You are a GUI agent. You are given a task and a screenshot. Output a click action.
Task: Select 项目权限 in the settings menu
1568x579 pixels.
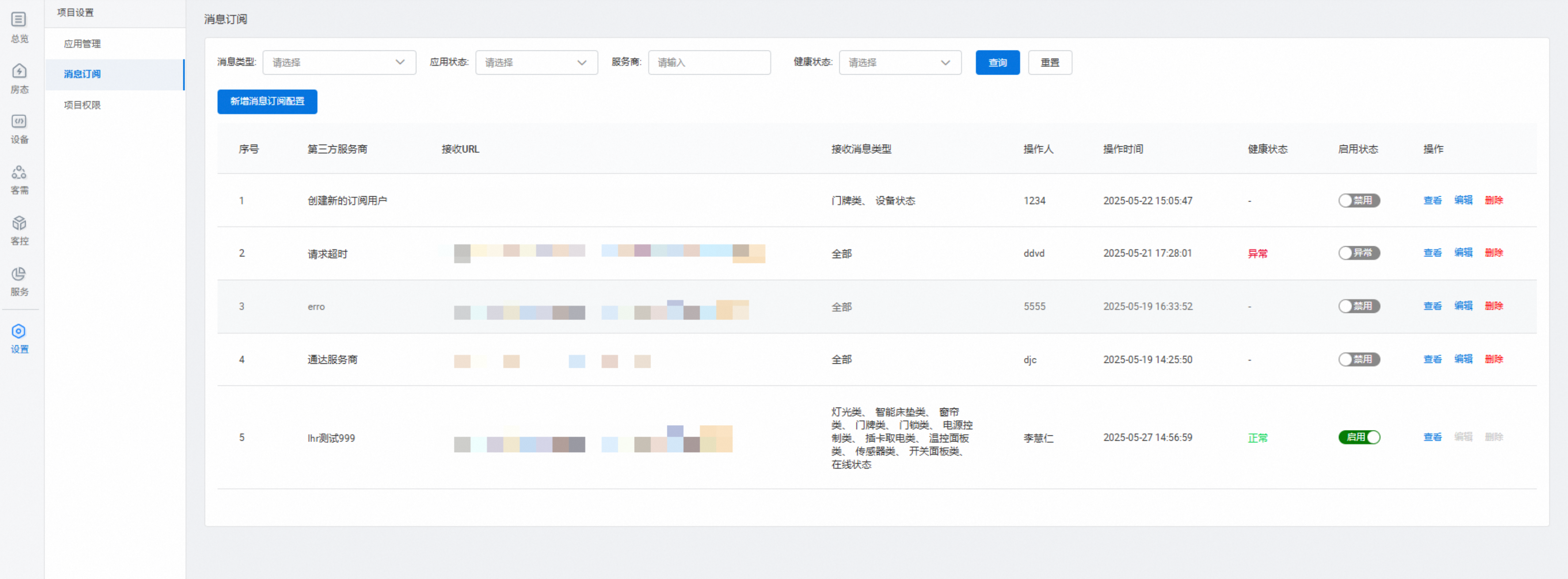82,105
